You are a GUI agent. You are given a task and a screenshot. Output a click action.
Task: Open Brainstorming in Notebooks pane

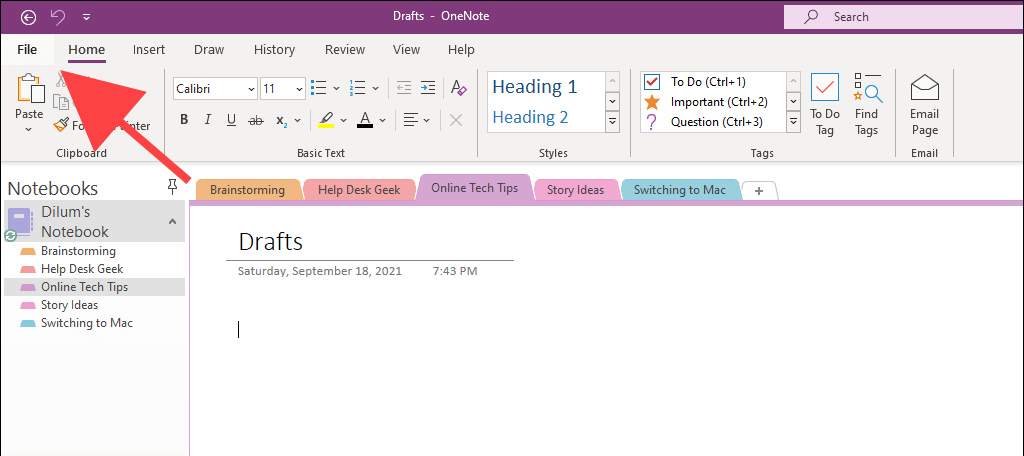click(x=78, y=251)
